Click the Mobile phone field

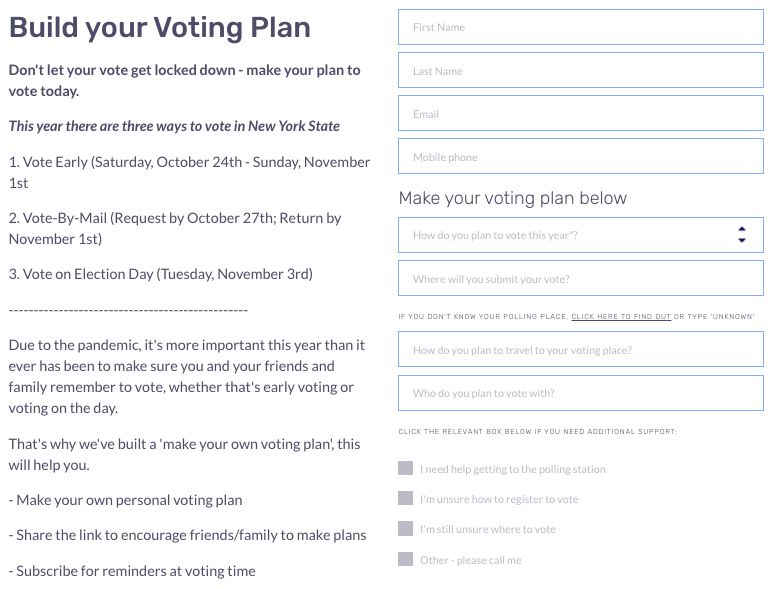click(581, 157)
